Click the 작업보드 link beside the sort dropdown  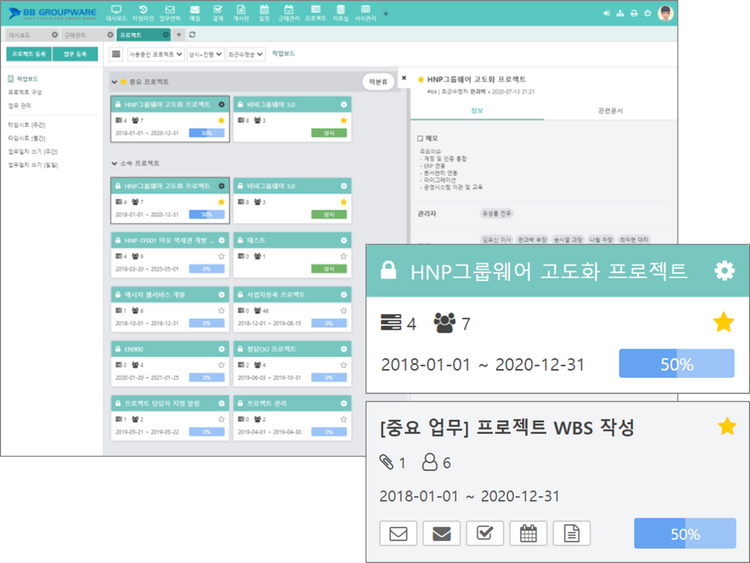pos(283,54)
